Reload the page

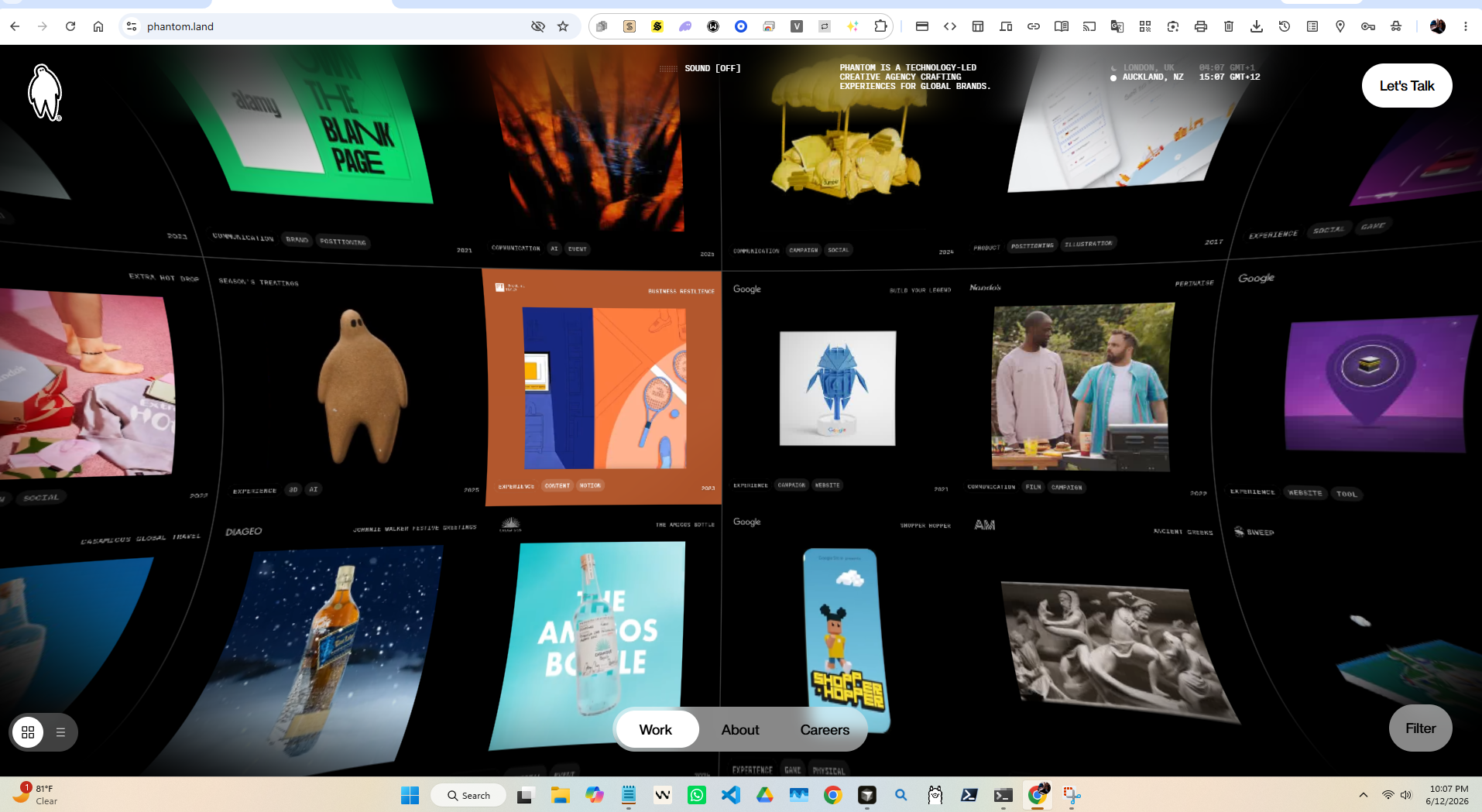tap(70, 26)
